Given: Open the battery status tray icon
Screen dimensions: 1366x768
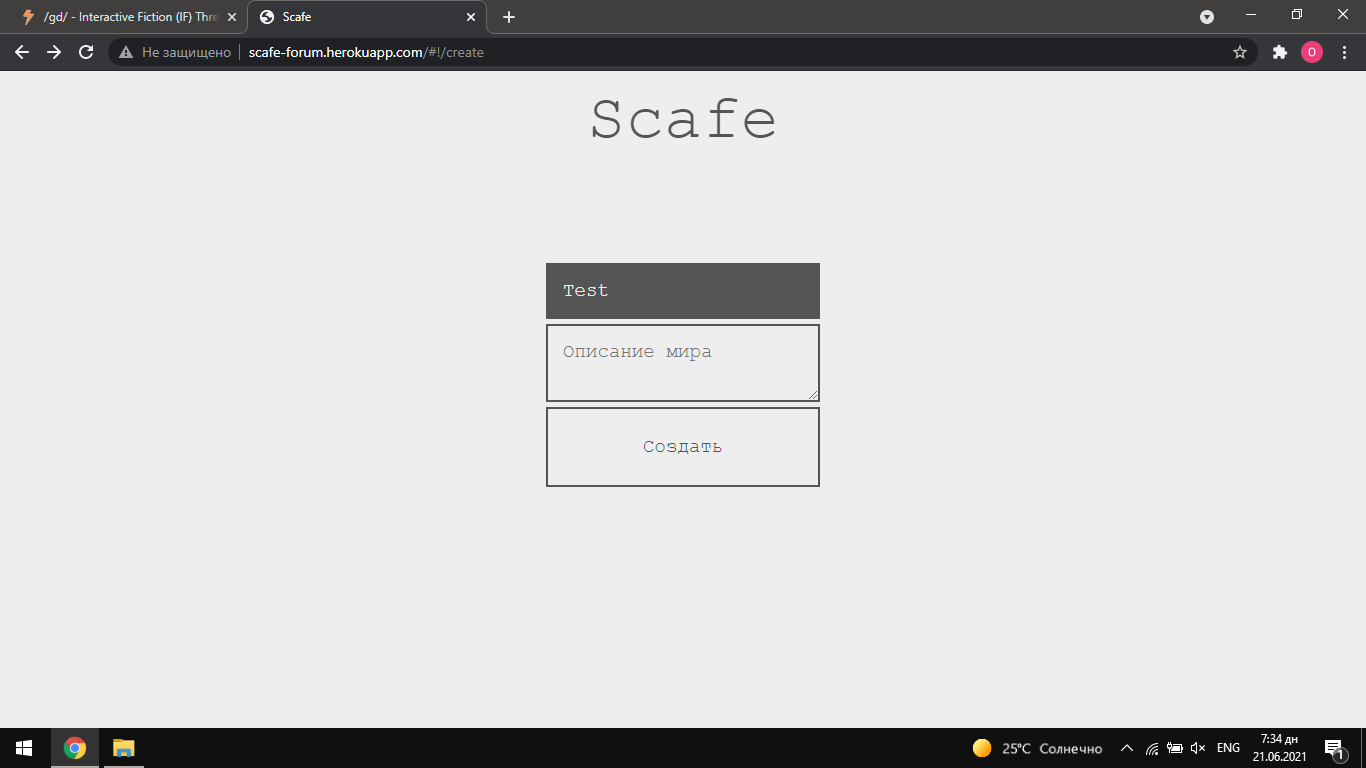Looking at the screenshot, I should click(x=1175, y=748).
